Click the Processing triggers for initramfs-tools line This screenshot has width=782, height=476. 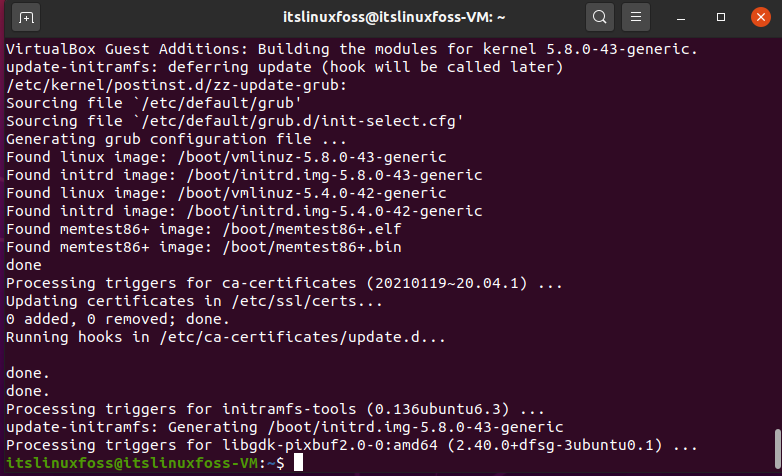point(275,409)
